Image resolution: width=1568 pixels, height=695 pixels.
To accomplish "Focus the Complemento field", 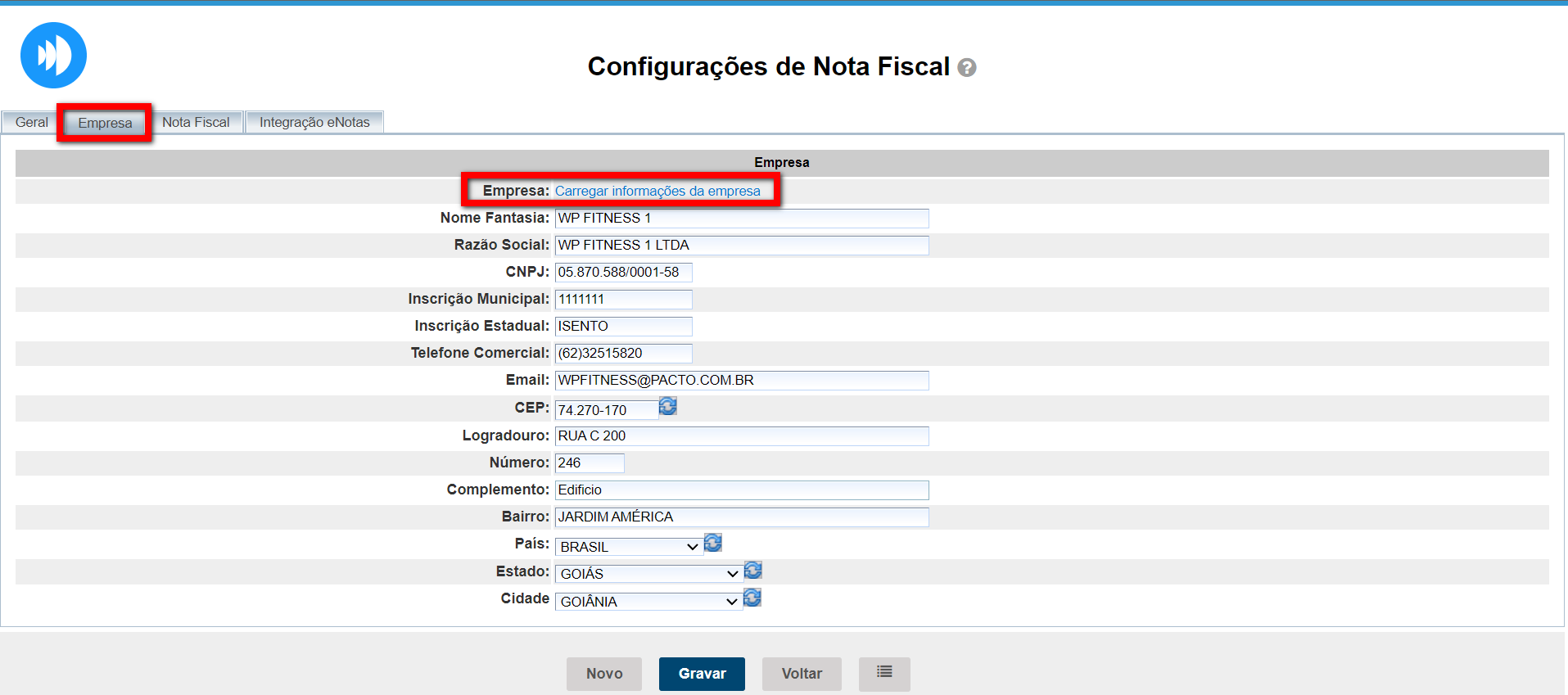I will pos(742,490).
